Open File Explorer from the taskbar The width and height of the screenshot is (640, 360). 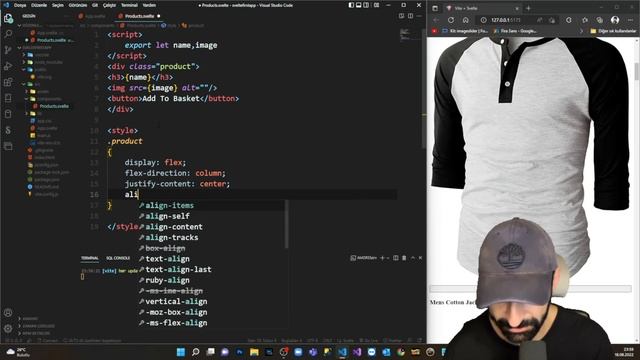pyautogui.click(x=254, y=352)
